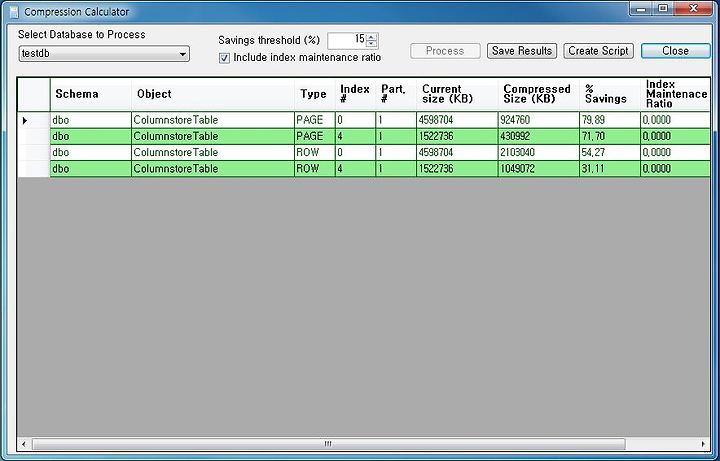Sort by Type column header

pos(315,94)
